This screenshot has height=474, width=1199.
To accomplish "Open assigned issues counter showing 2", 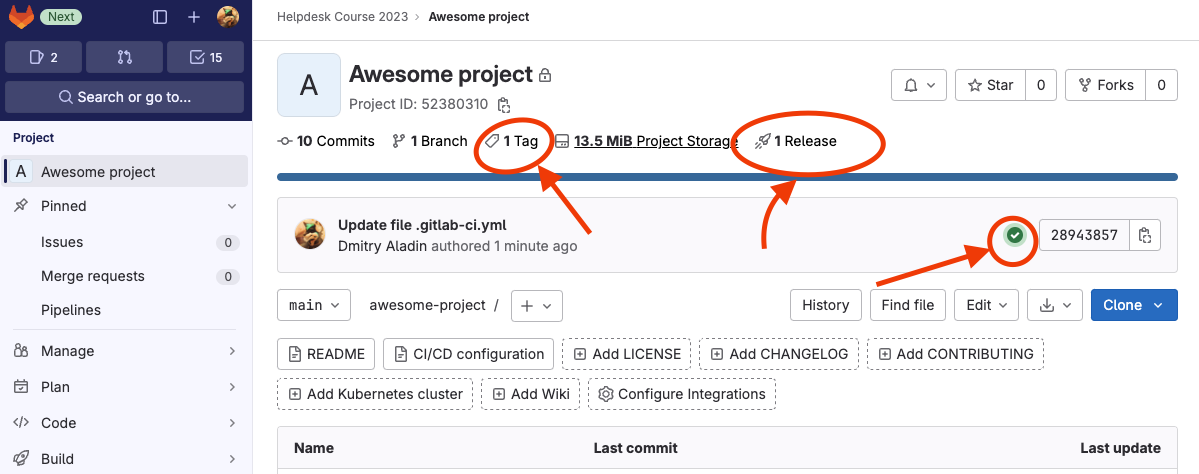I will [44, 57].
